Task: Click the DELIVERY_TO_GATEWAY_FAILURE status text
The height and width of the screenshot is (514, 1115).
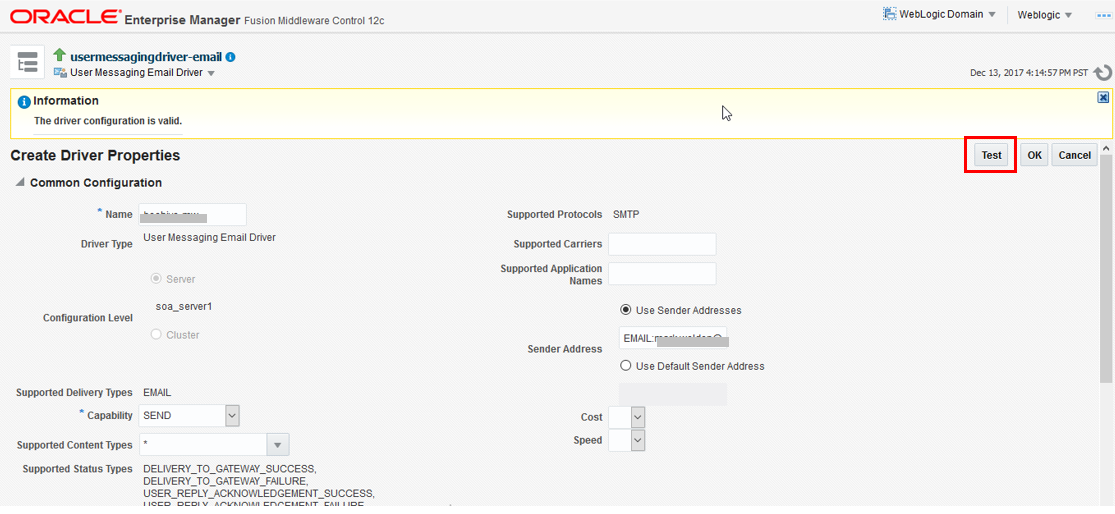Action: click(x=227, y=481)
